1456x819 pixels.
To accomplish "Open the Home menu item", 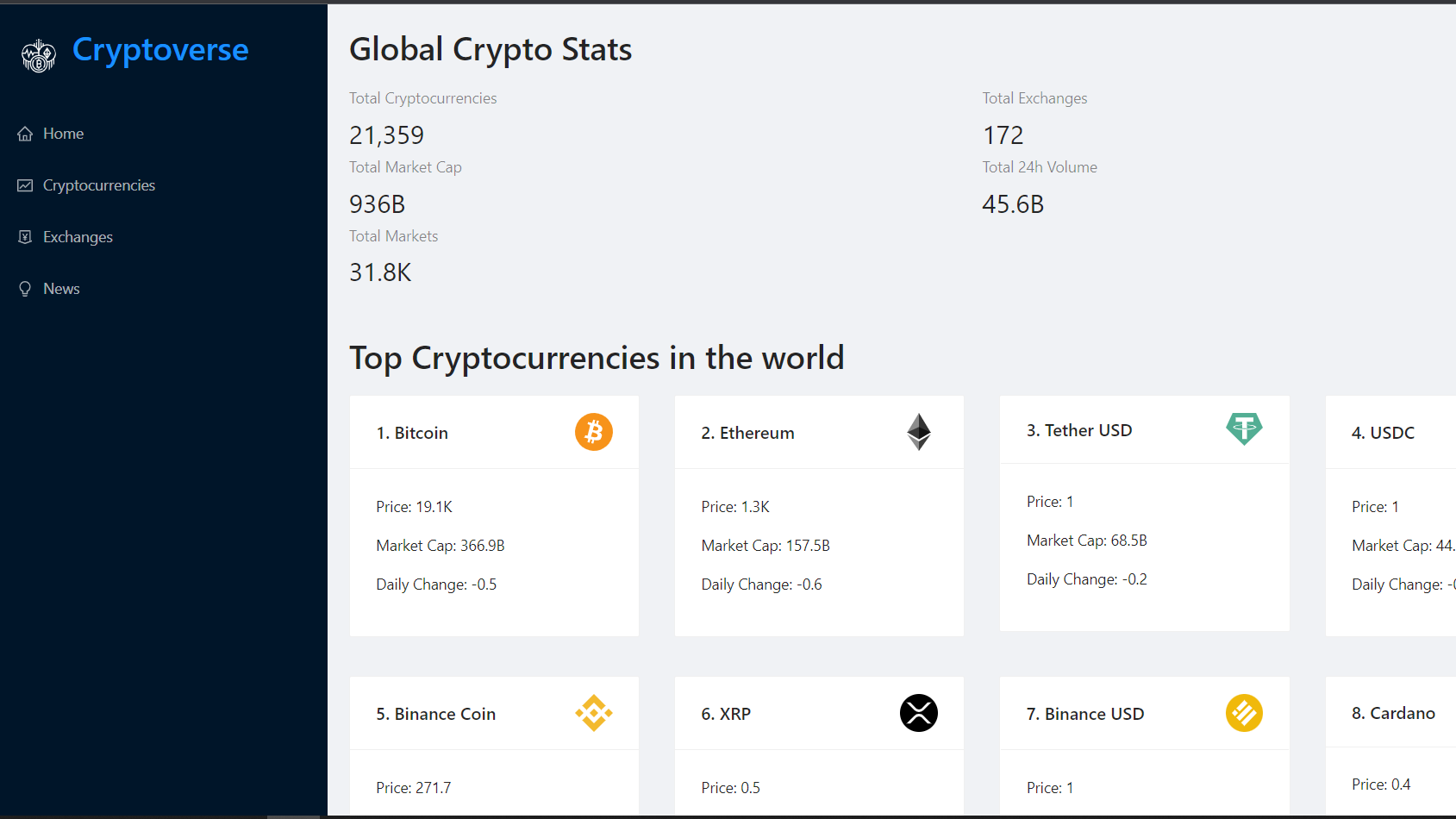I will click(63, 134).
